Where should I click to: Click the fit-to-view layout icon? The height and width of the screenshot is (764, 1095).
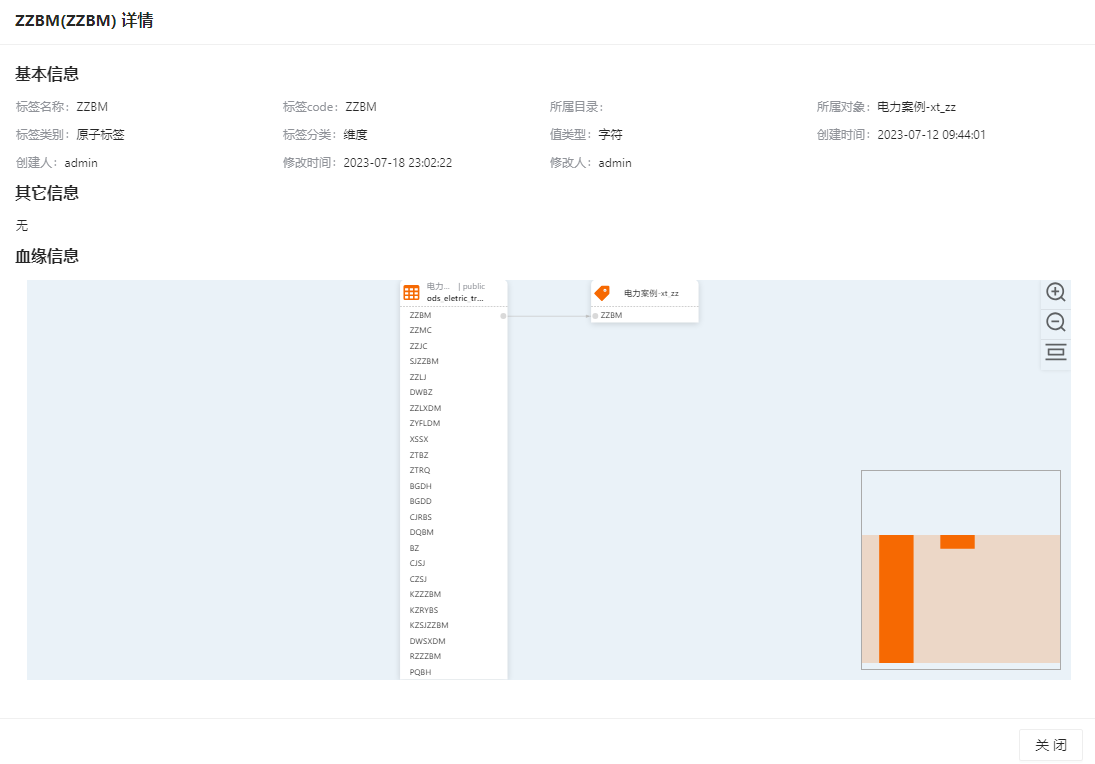pos(1055,352)
